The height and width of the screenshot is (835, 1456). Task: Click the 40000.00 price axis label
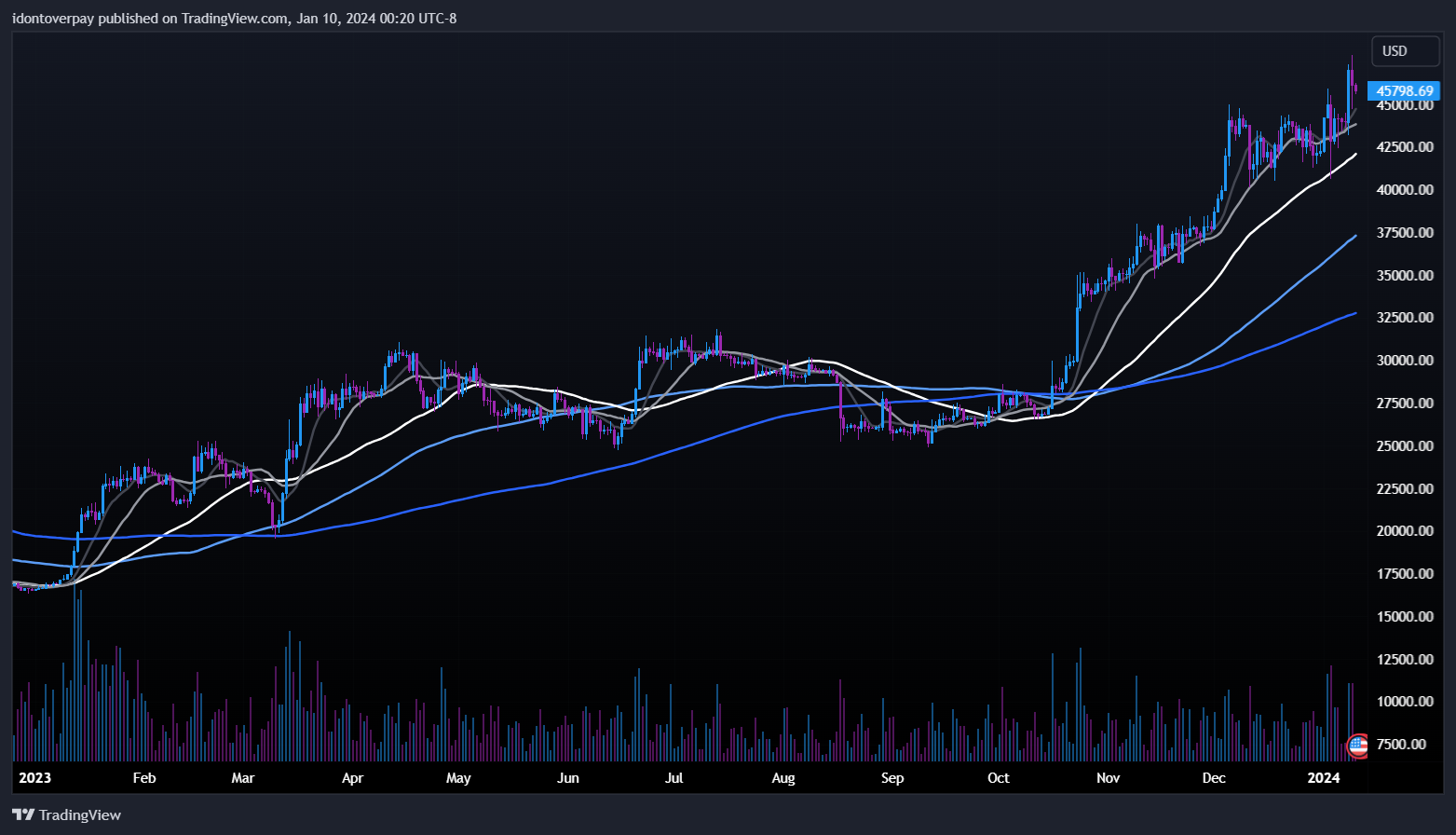pos(1405,190)
